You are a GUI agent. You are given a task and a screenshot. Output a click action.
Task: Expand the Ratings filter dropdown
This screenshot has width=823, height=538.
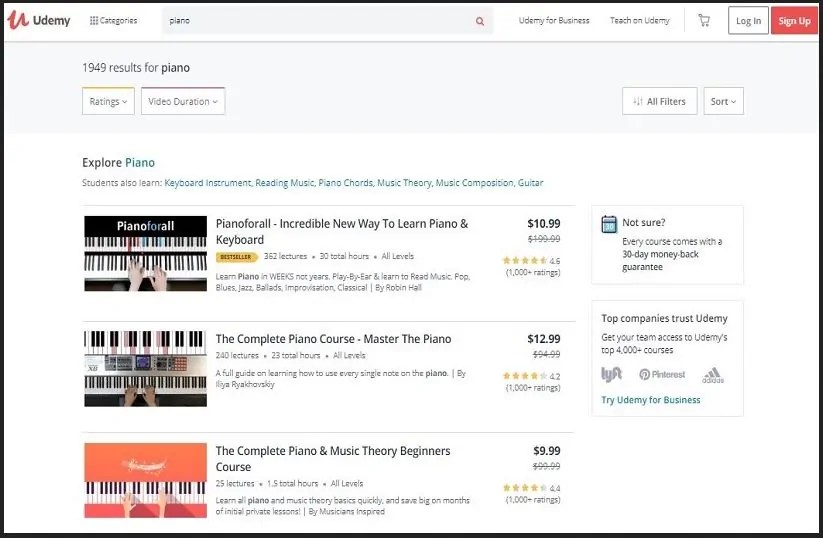[108, 101]
